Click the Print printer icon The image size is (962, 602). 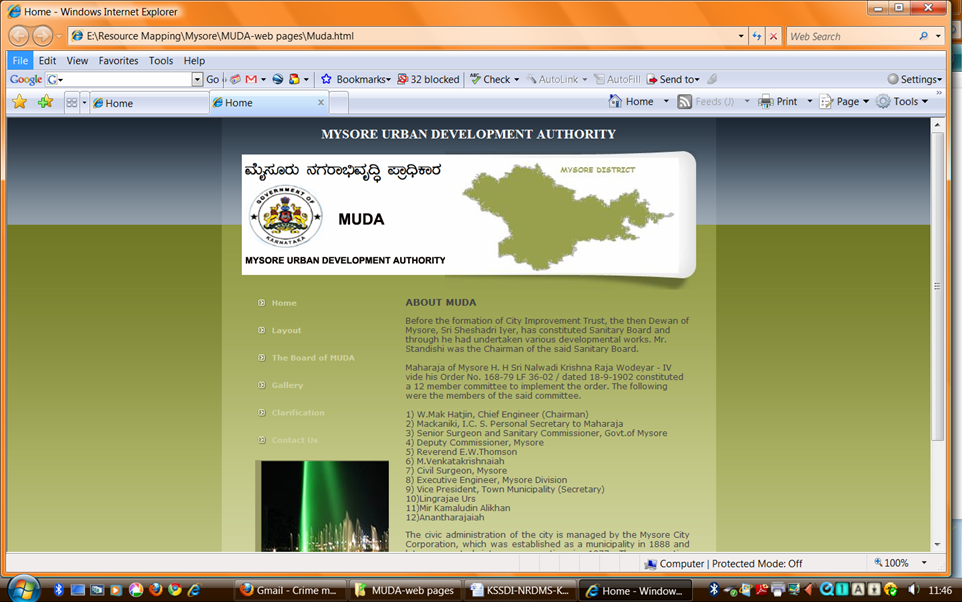click(766, 102)
